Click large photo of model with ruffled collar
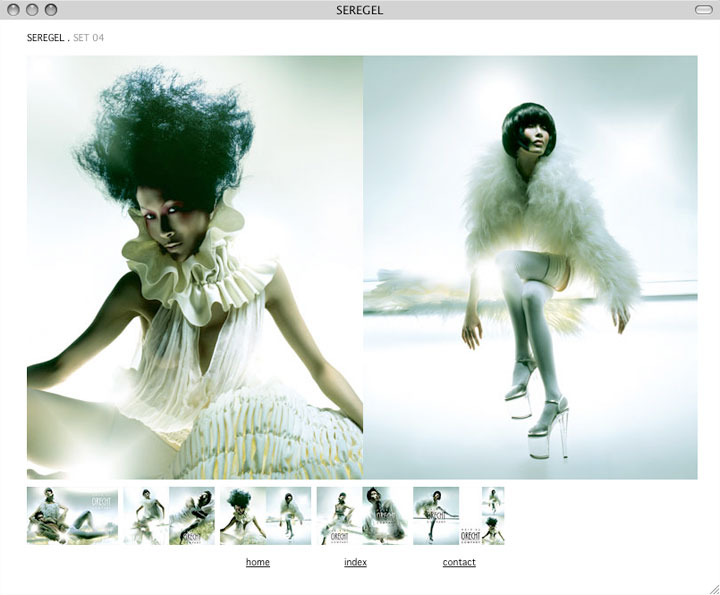720x595 pixels. click(x=195, y=267)
